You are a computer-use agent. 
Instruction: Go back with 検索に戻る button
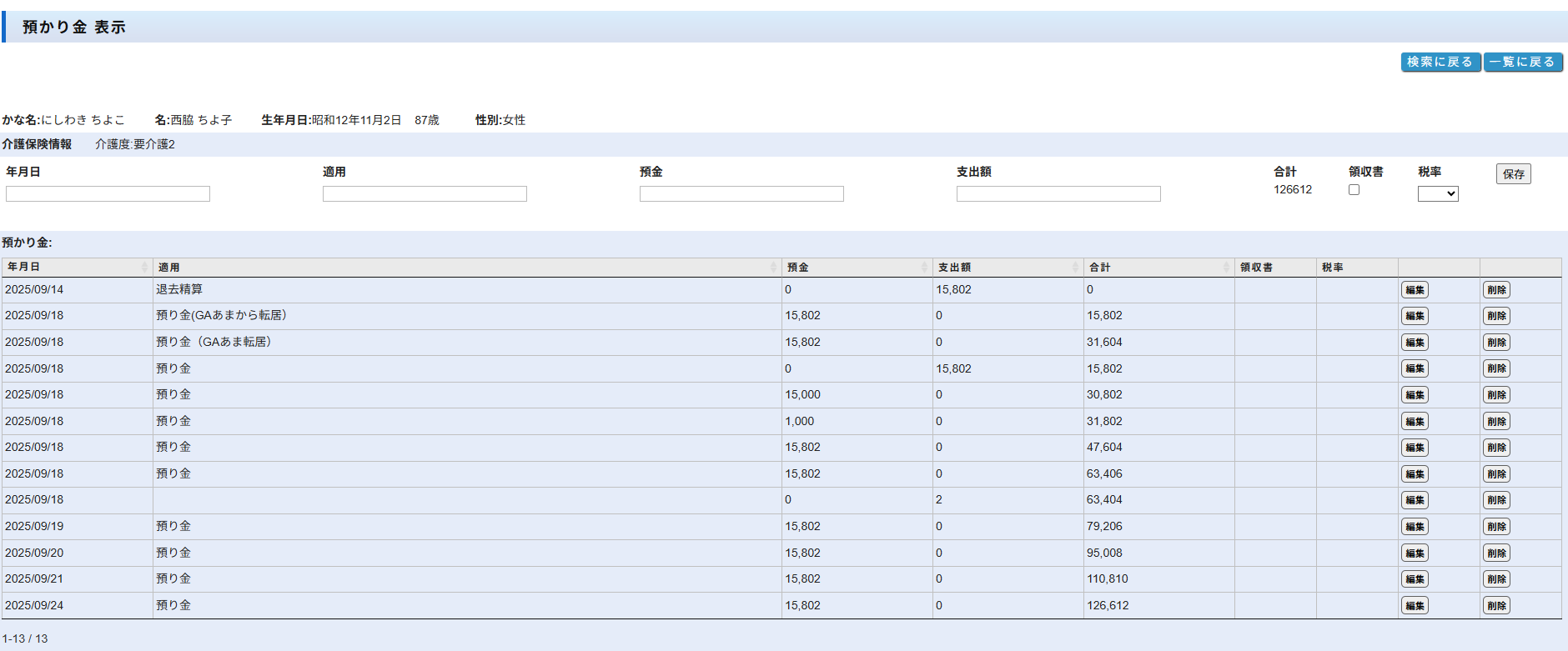point(1440,63)
